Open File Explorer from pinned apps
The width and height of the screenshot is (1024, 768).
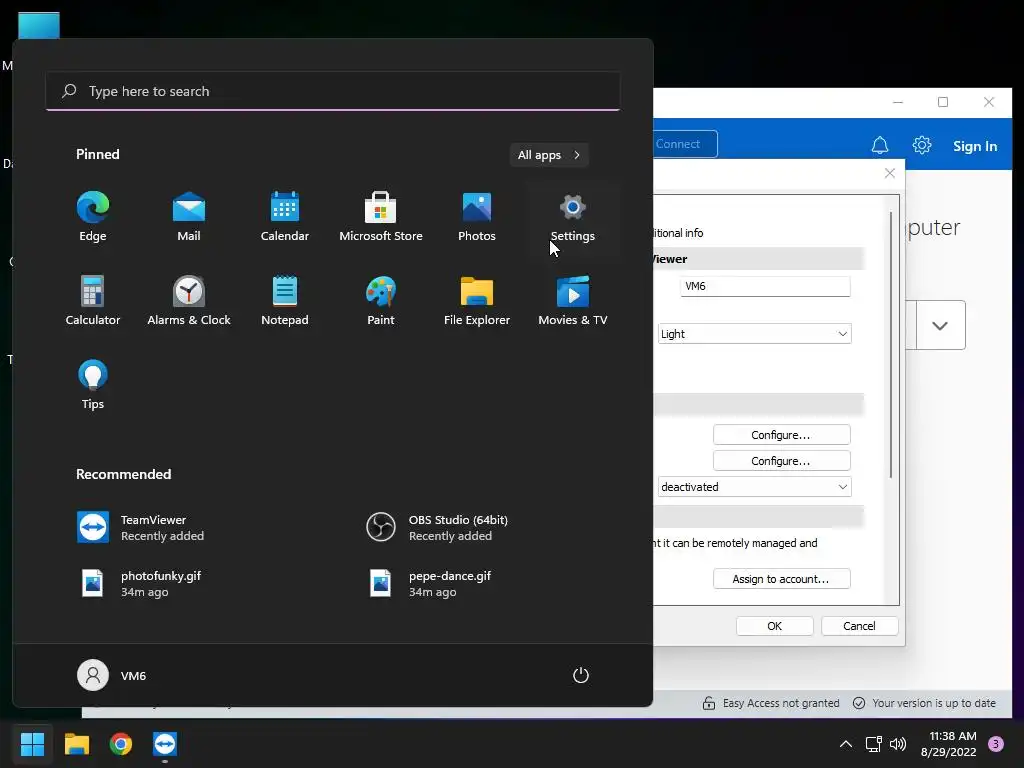477,301
